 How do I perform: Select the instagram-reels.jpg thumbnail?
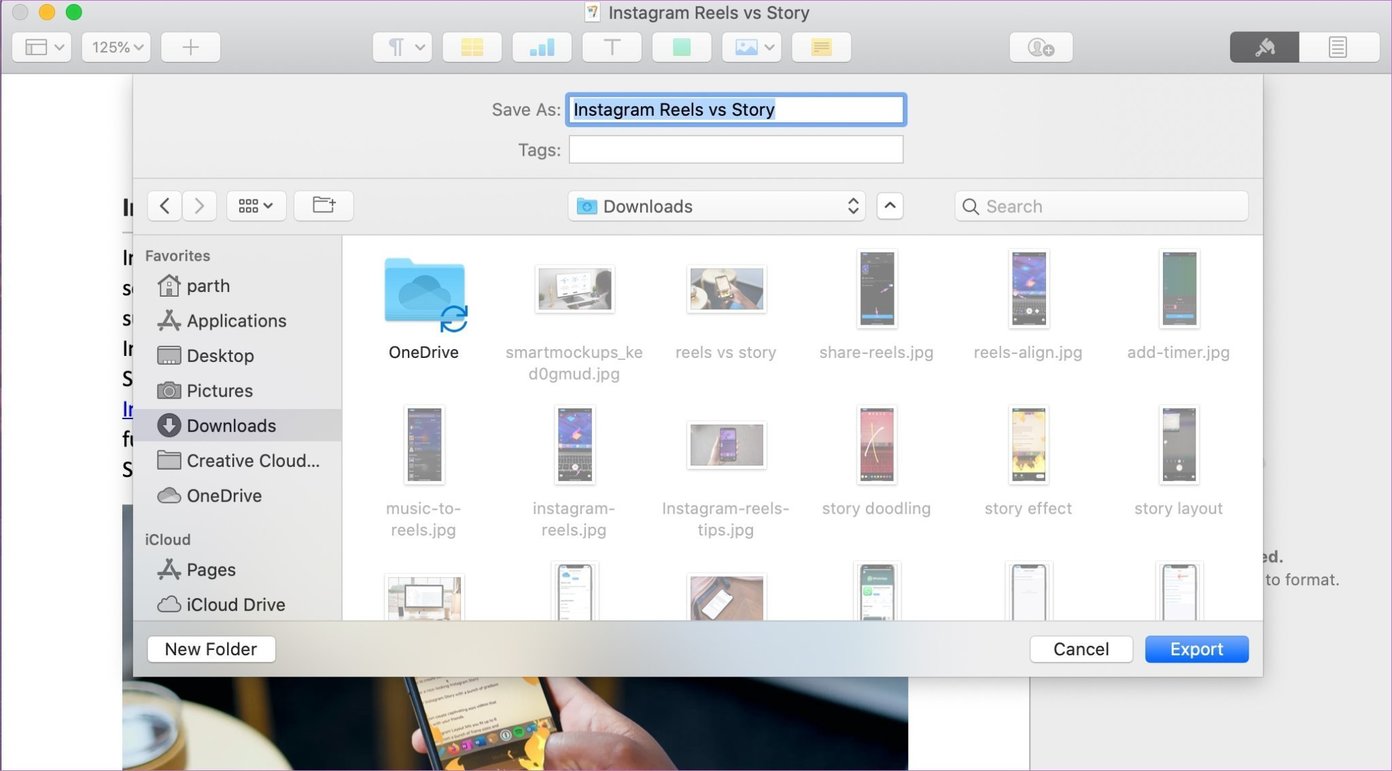click(x=575, y=445)
